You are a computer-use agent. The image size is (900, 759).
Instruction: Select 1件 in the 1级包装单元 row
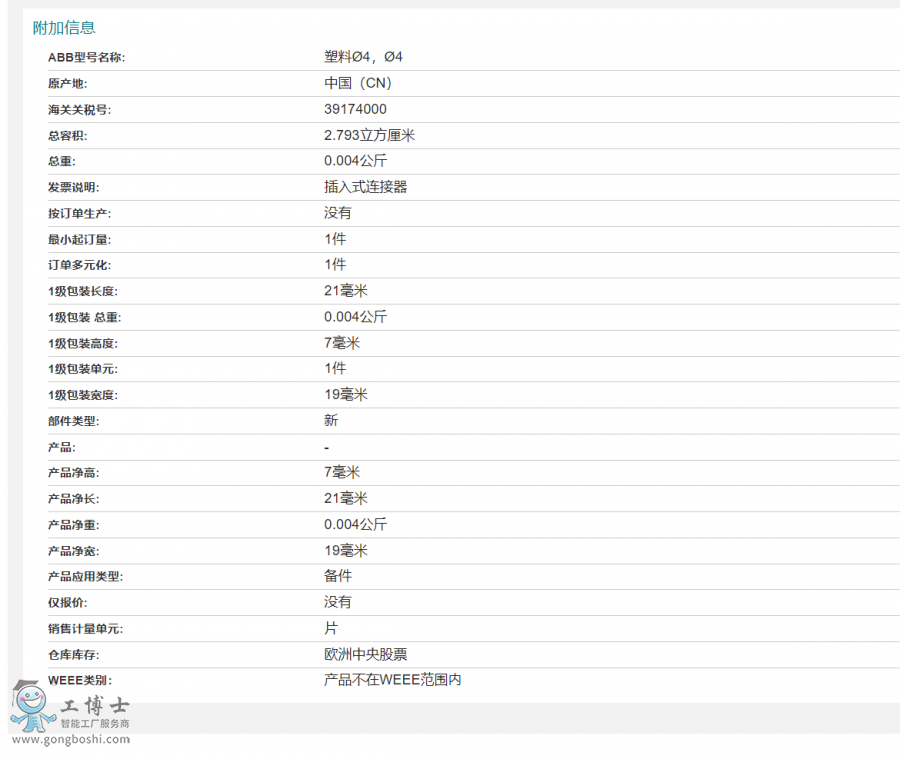(x=335, y=369)
